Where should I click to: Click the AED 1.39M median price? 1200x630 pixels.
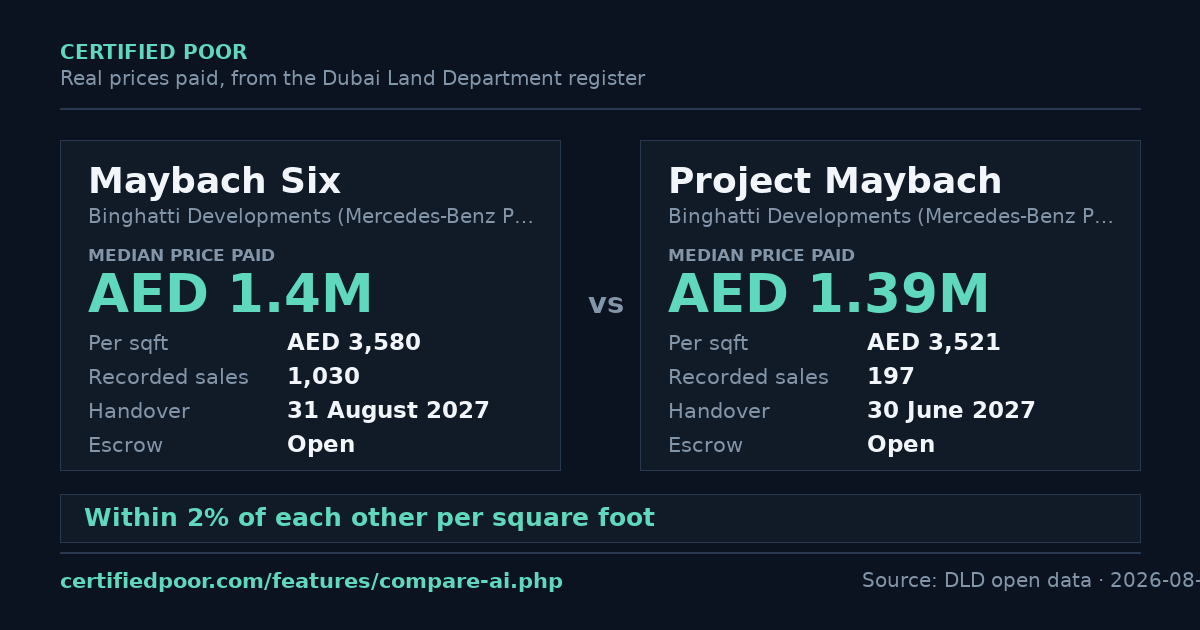[829, 296]
